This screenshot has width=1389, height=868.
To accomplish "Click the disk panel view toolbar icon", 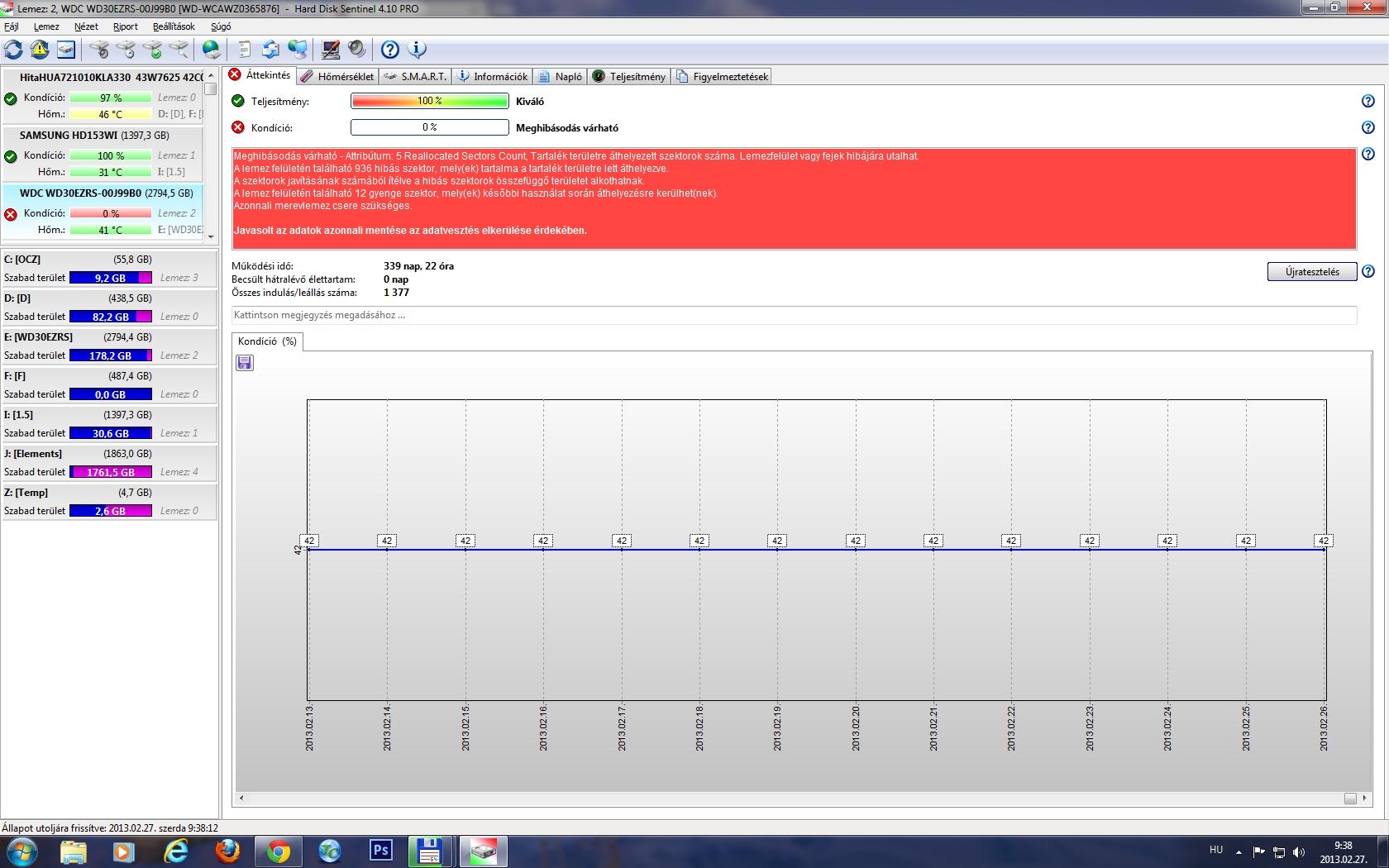I will (x=66, y=50).
